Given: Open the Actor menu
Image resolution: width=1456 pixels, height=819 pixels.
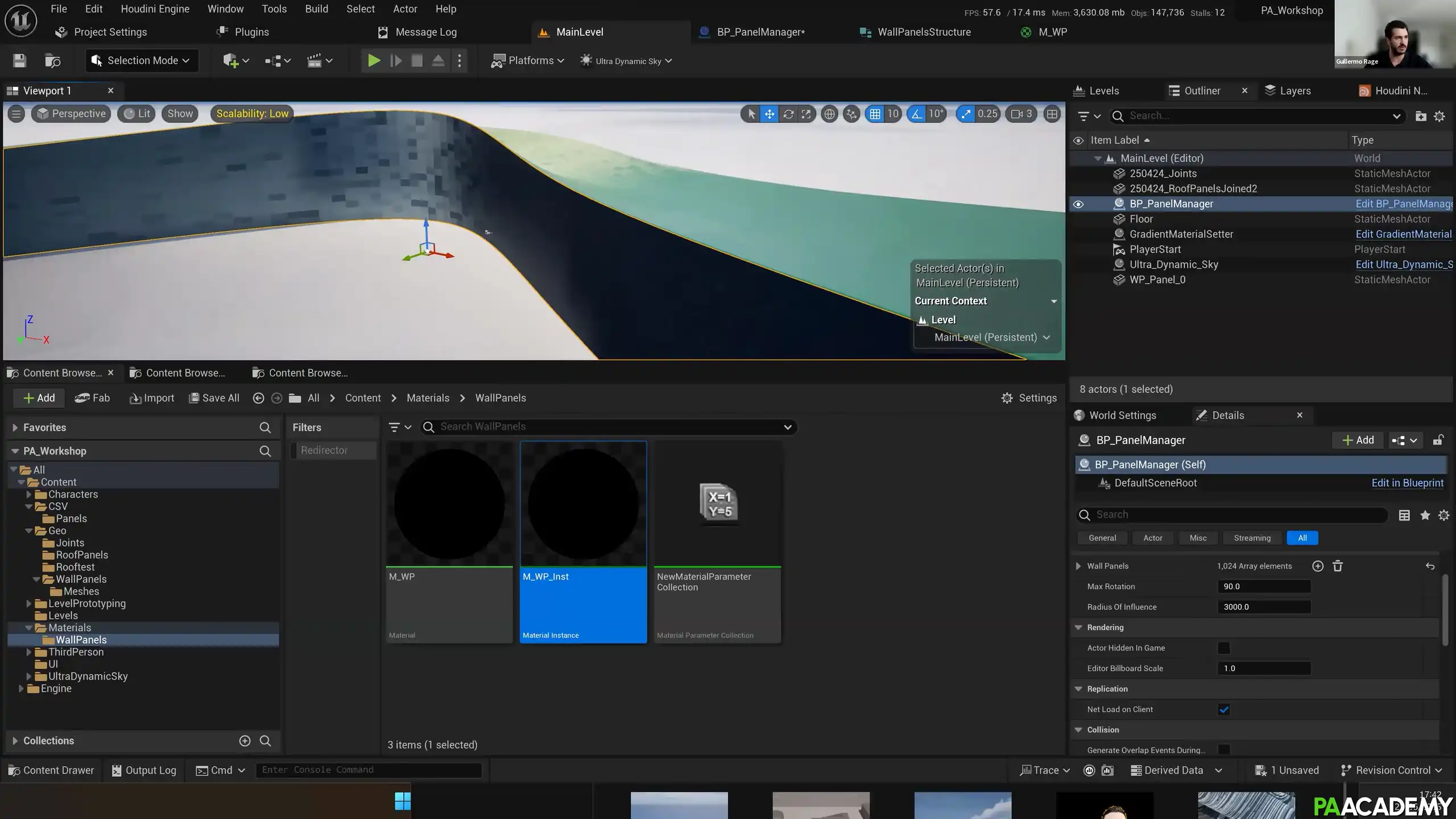Looking at the screenshot, I should [405, 9].
